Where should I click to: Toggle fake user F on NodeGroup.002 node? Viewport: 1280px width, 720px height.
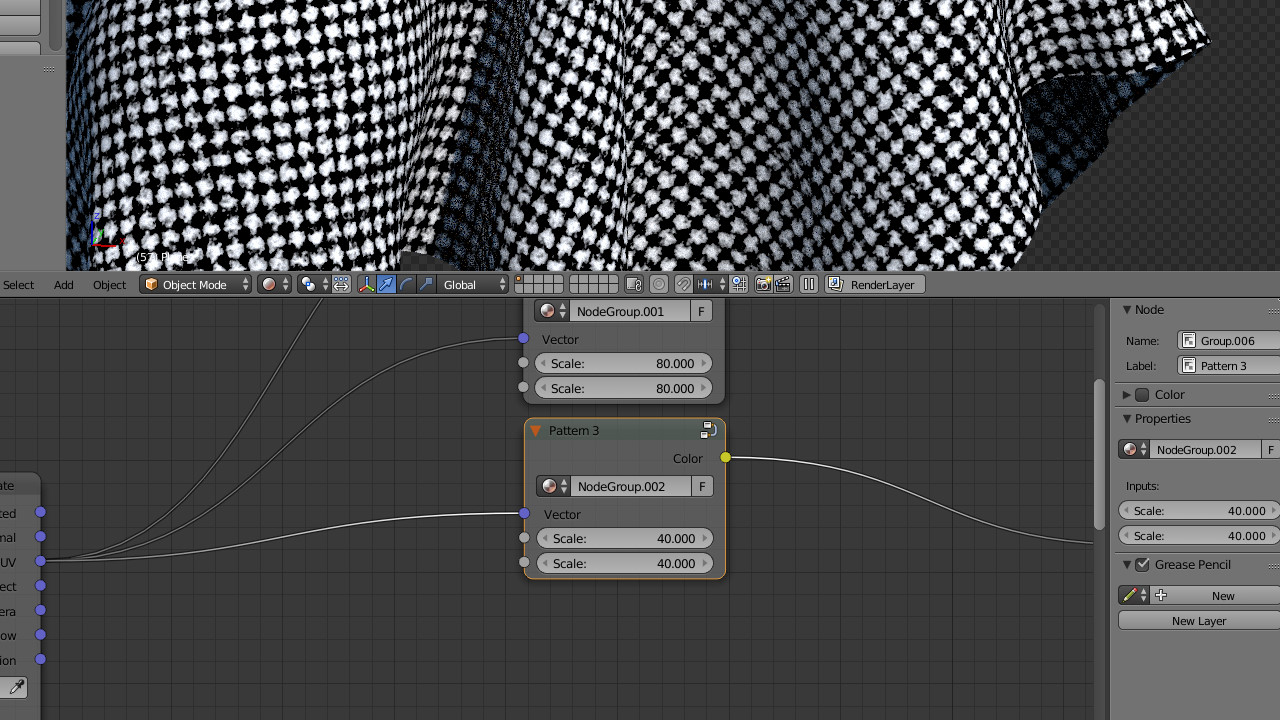[702, 486]
